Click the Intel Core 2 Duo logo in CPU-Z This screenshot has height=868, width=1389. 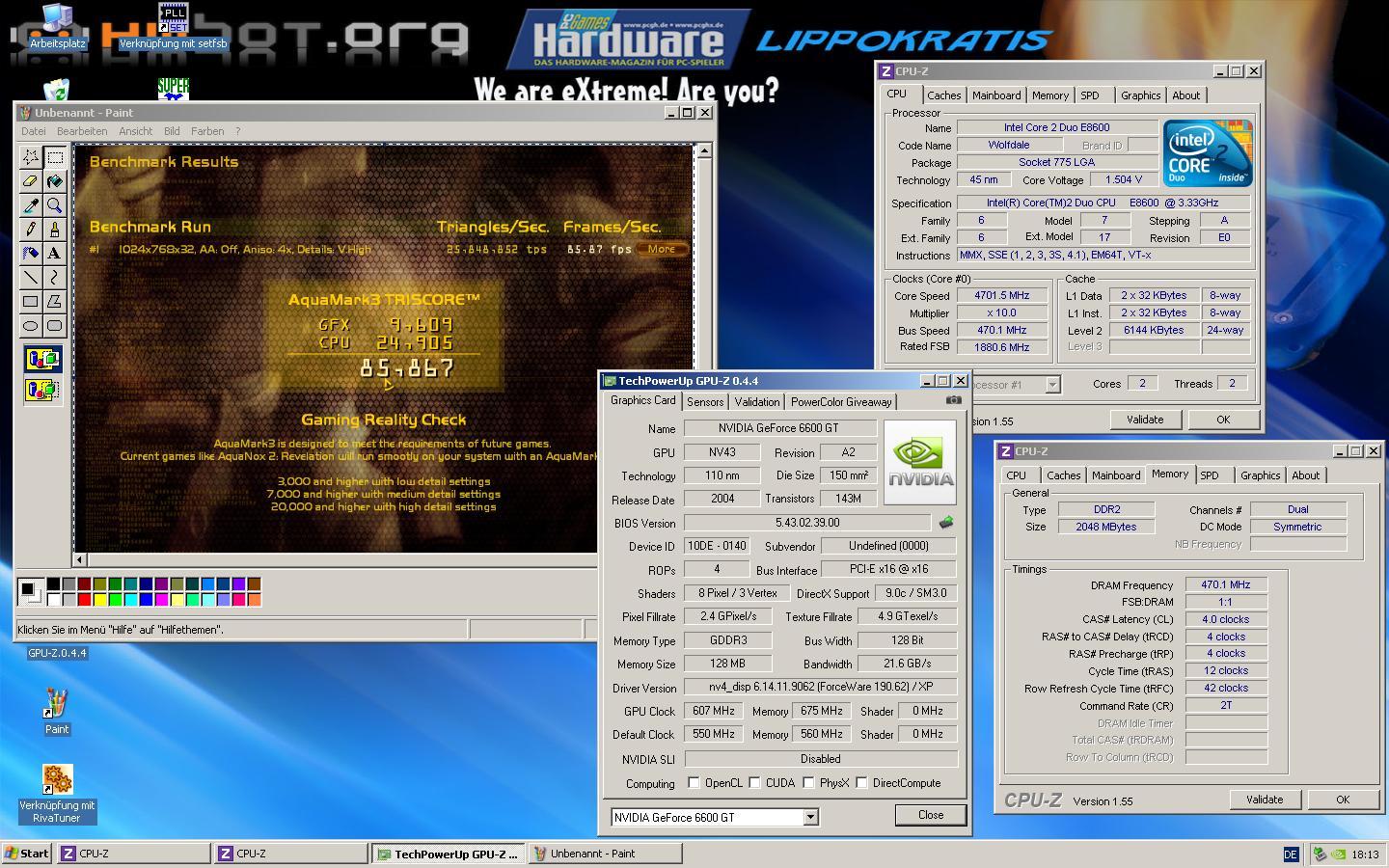pyautogui.click(x=1208, y=153)
